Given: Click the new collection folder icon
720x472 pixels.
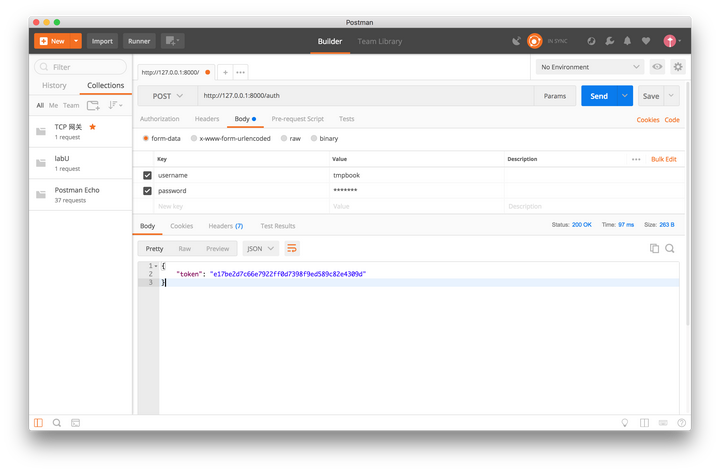Looking at the screenshot, I should 93,106.
